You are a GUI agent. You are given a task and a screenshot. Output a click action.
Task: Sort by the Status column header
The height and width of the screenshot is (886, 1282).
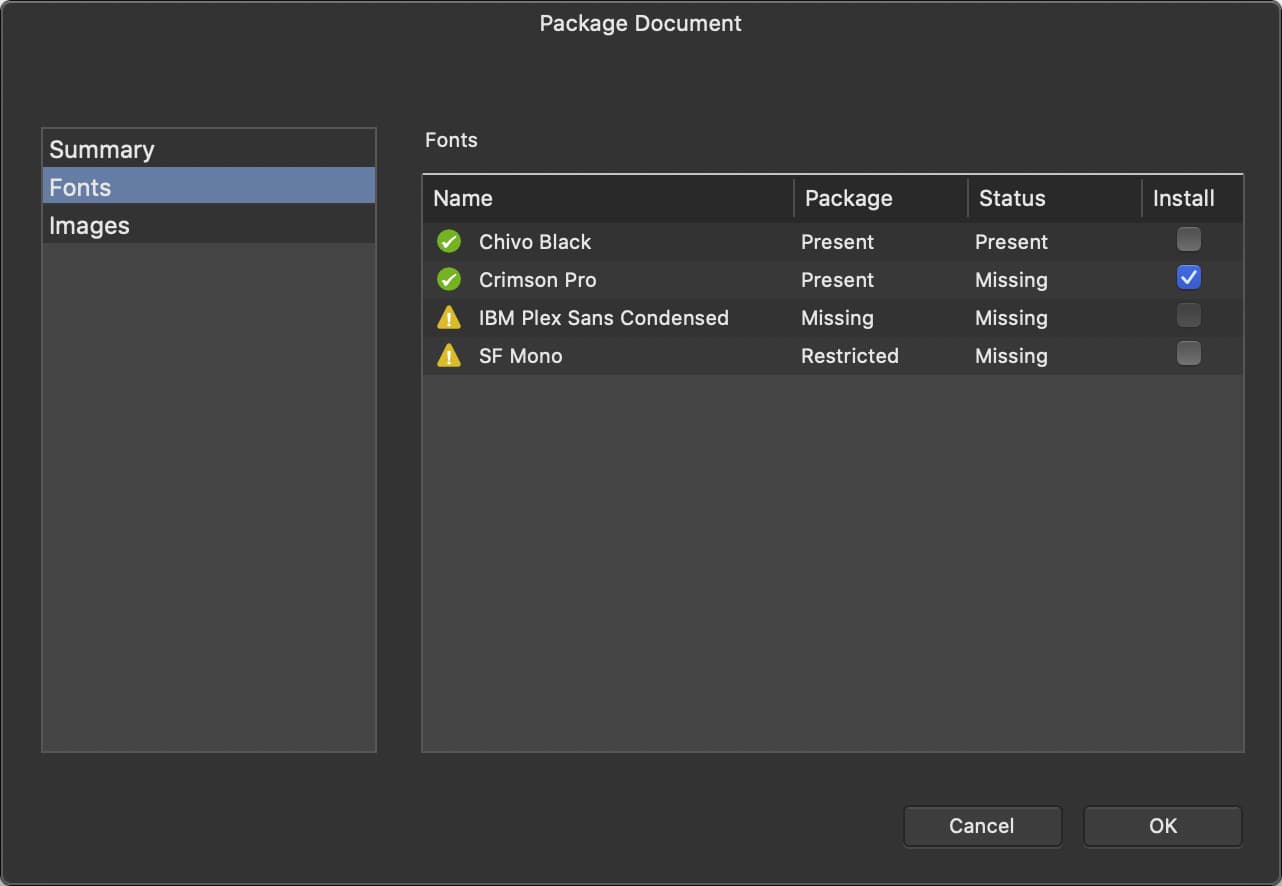[x=1055, y=198]
